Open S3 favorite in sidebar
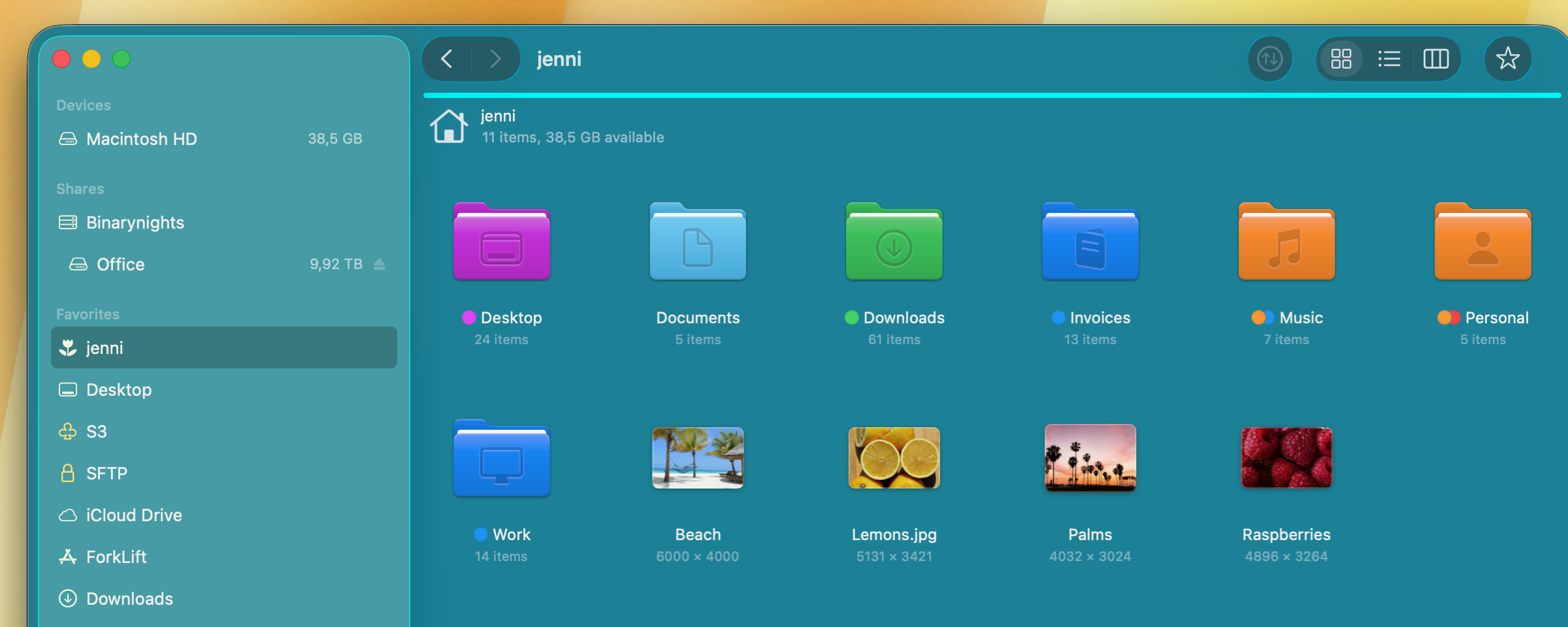This screenshot has width=1568, height=627. point(223,431)
